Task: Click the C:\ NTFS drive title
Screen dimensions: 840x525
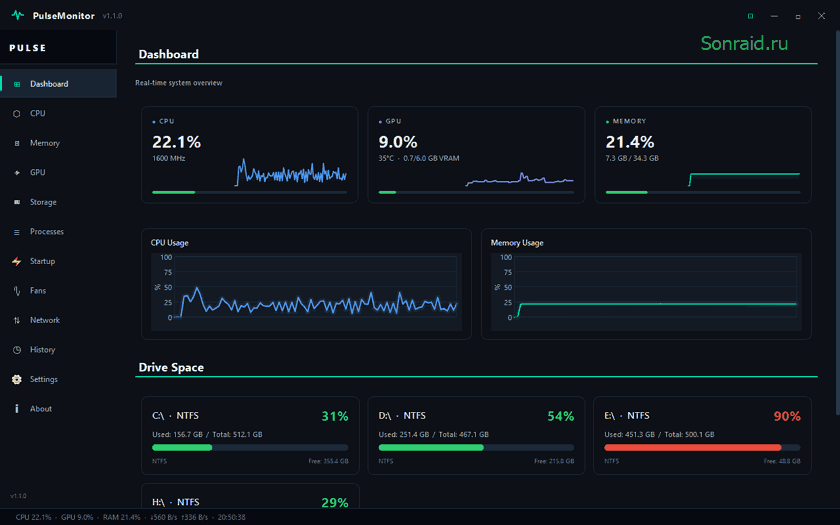Action: tap(175, 416)
